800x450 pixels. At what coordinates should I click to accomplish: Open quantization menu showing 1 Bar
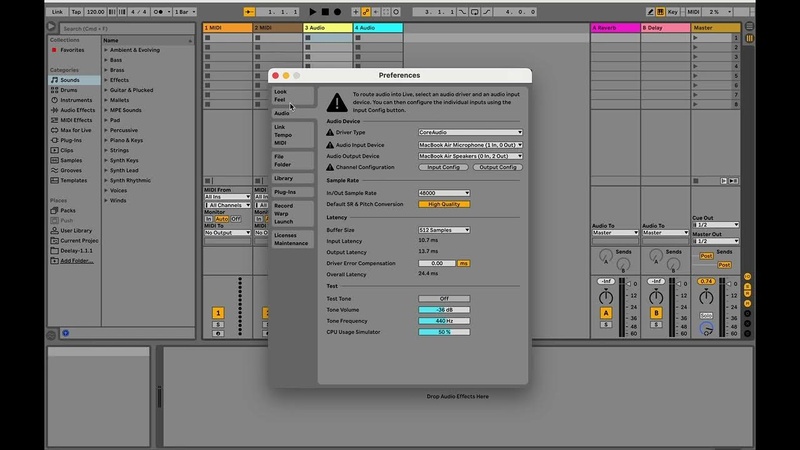point(185,12)
